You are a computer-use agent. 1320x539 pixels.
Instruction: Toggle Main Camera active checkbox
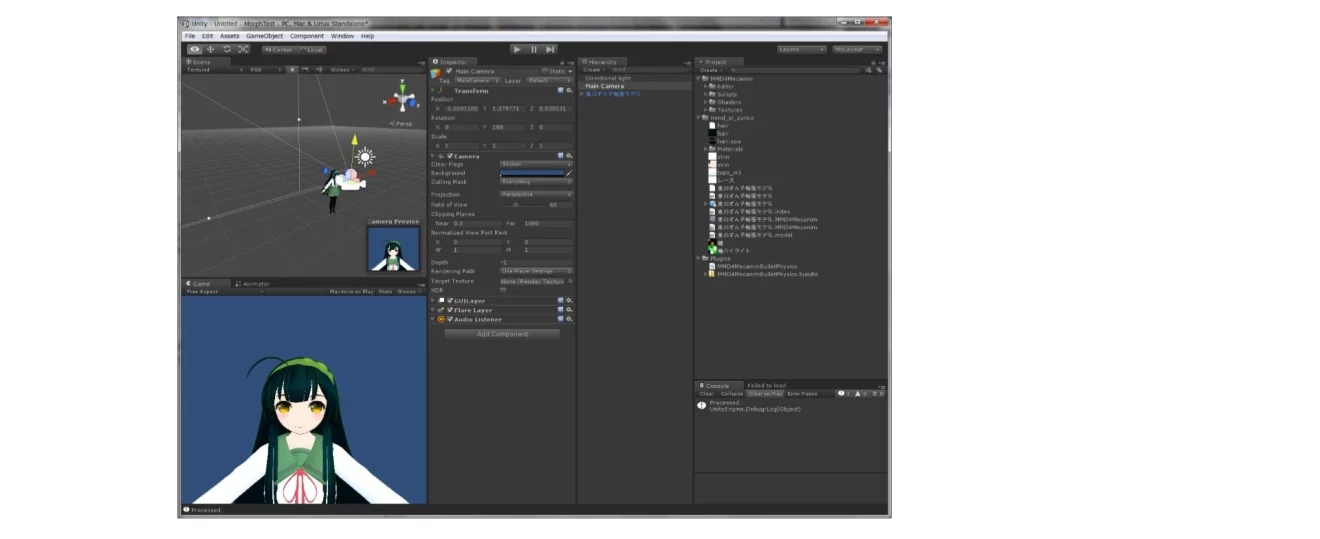click(449, 71)
